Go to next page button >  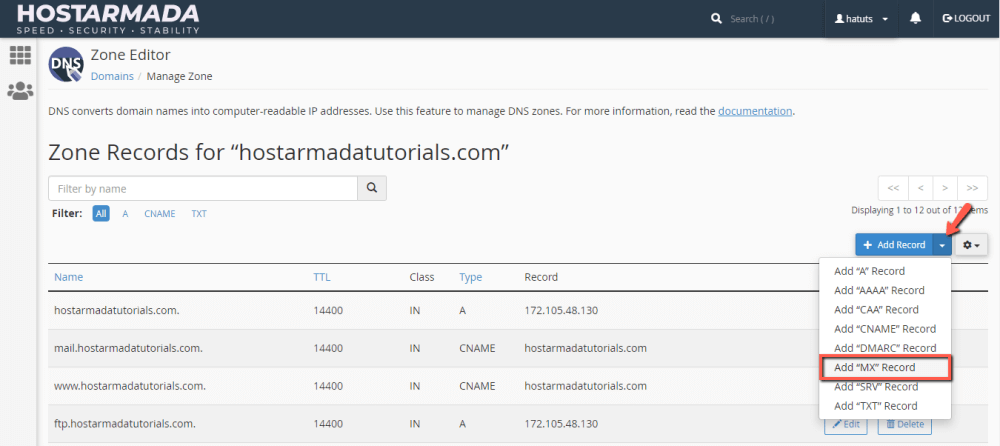coord(945,188)
